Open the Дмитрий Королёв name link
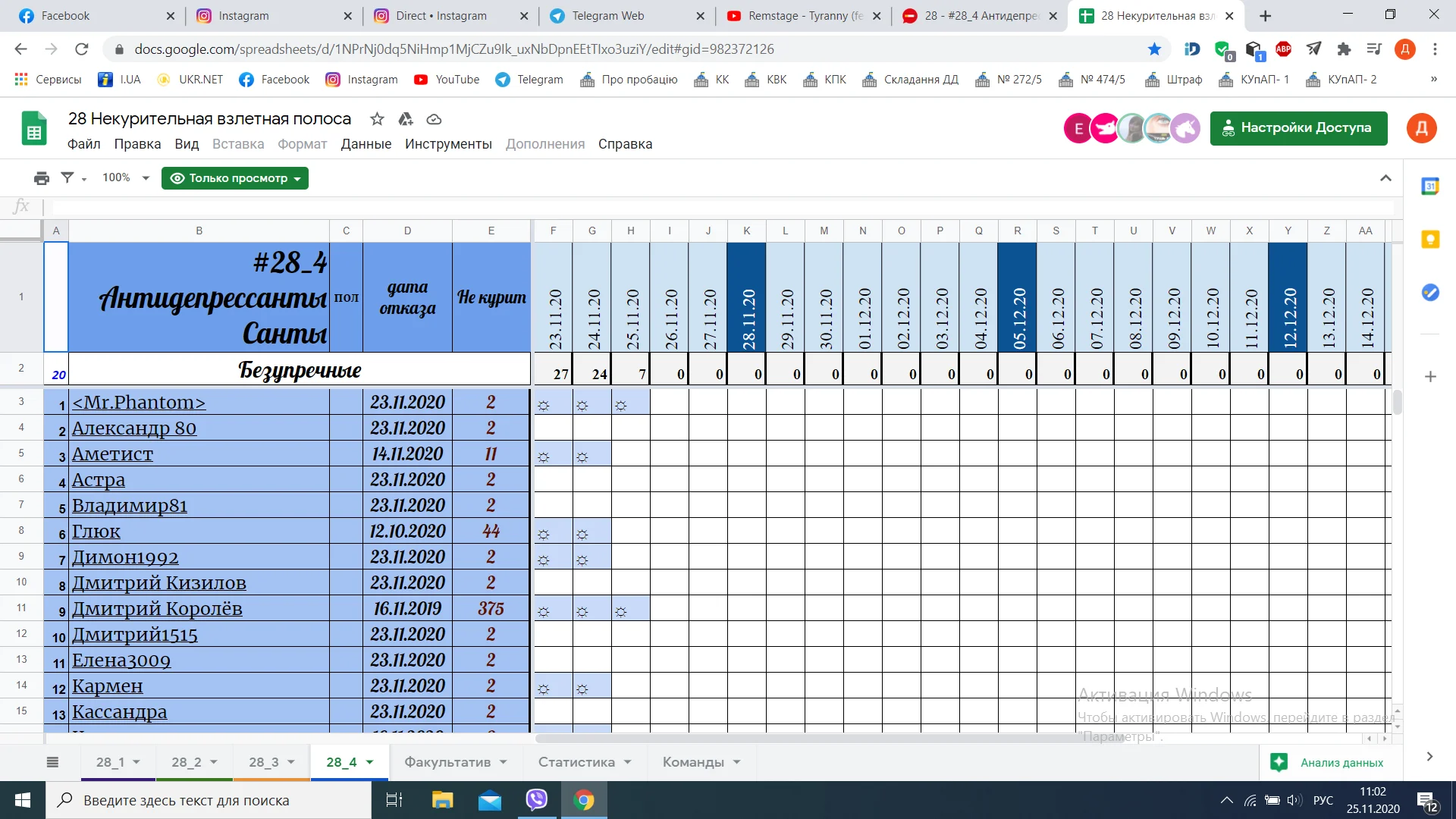The height and width of the screenshot is (819, 1456). coord(157,609)
